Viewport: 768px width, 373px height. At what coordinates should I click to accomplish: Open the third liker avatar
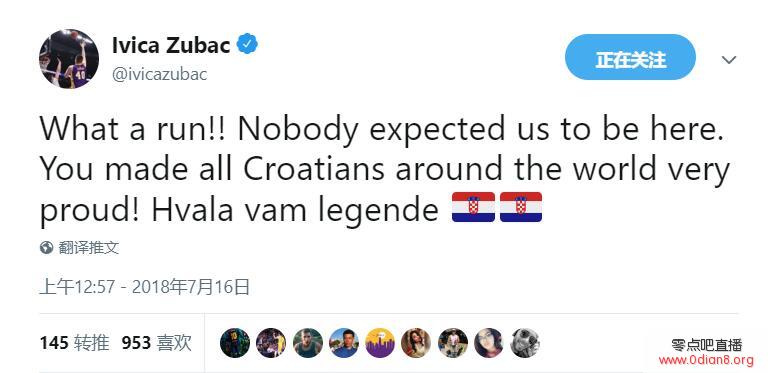tap(308, 343)
